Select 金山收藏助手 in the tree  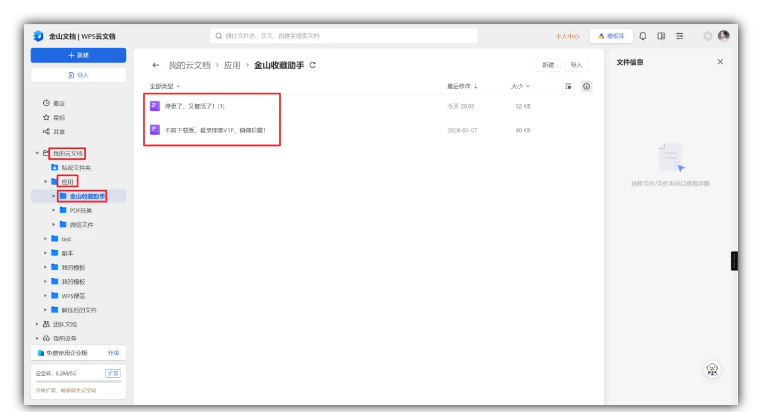87,196
